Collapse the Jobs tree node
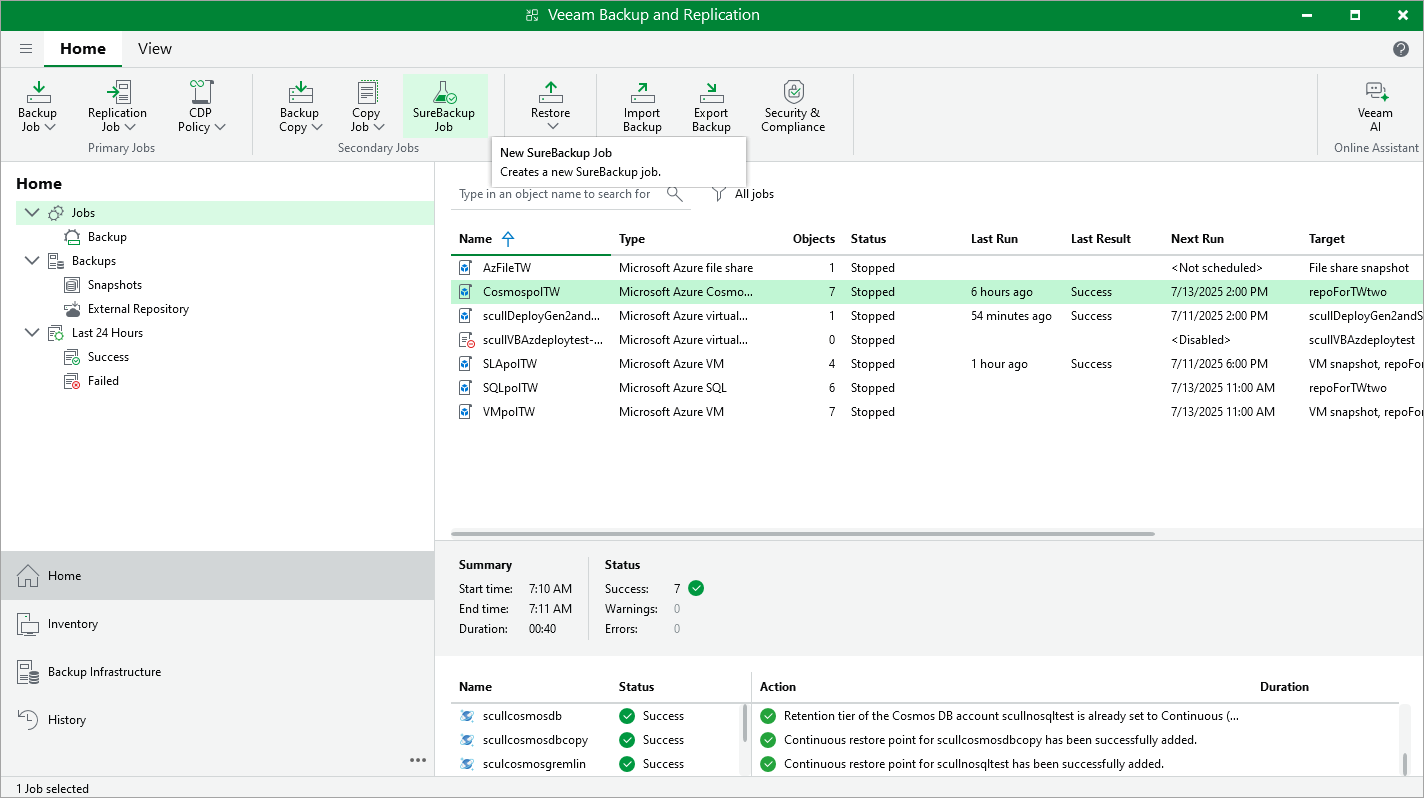Viewport: 1424px width, 798px height. pos(33,213)
